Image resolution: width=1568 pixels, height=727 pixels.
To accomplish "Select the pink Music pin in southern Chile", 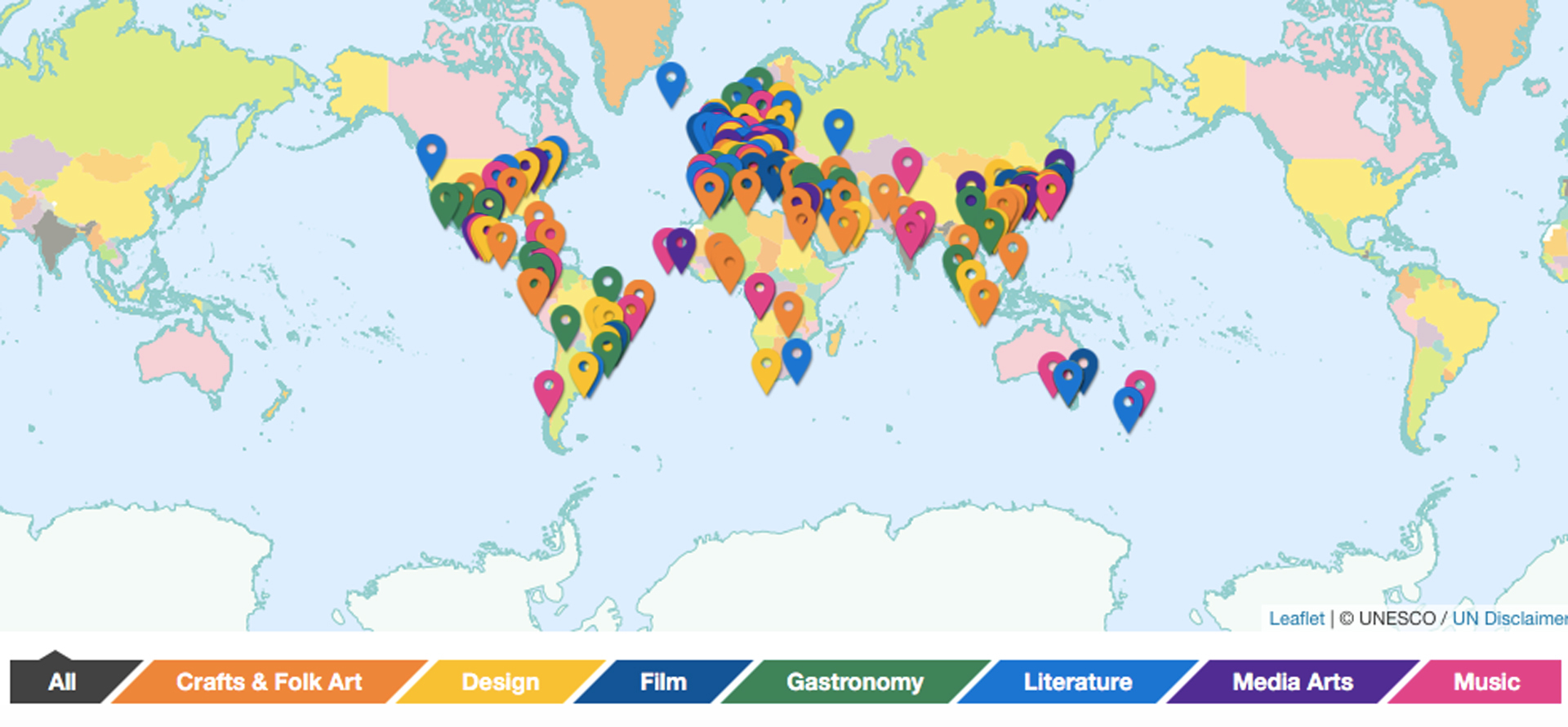I will point(549,391).
